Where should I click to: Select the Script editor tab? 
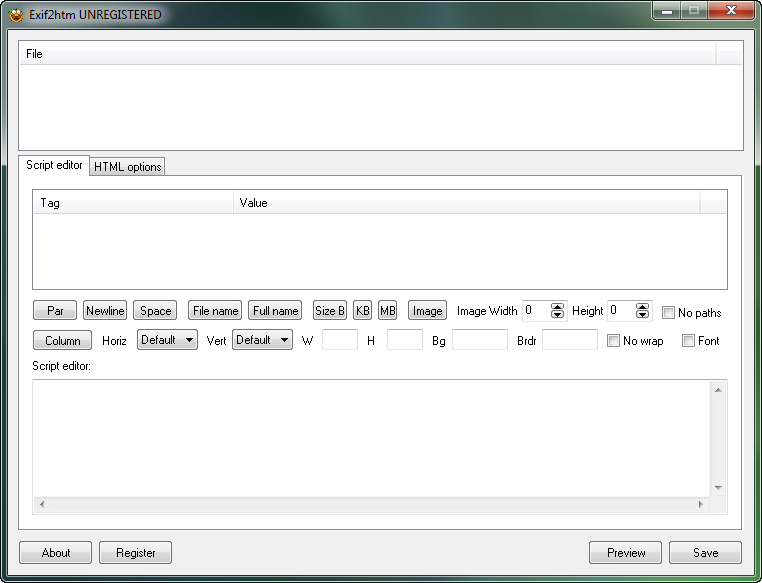click(x=54, y=165)
